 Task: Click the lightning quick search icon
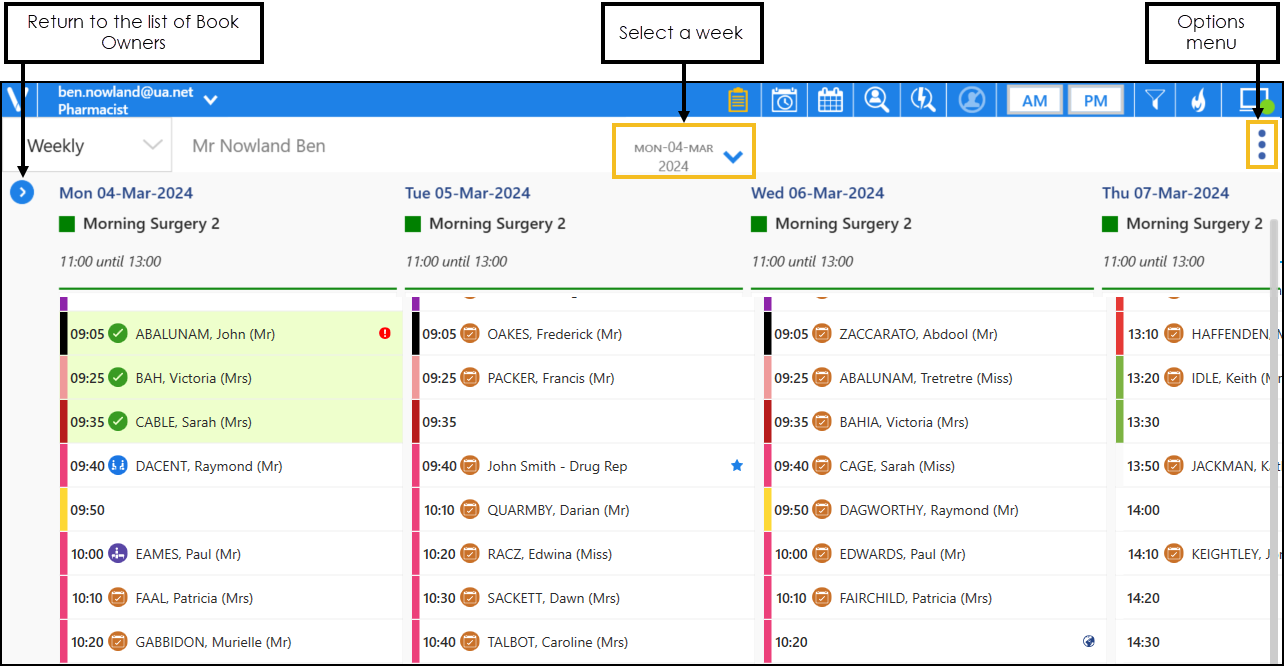click(x=924, y=100)
